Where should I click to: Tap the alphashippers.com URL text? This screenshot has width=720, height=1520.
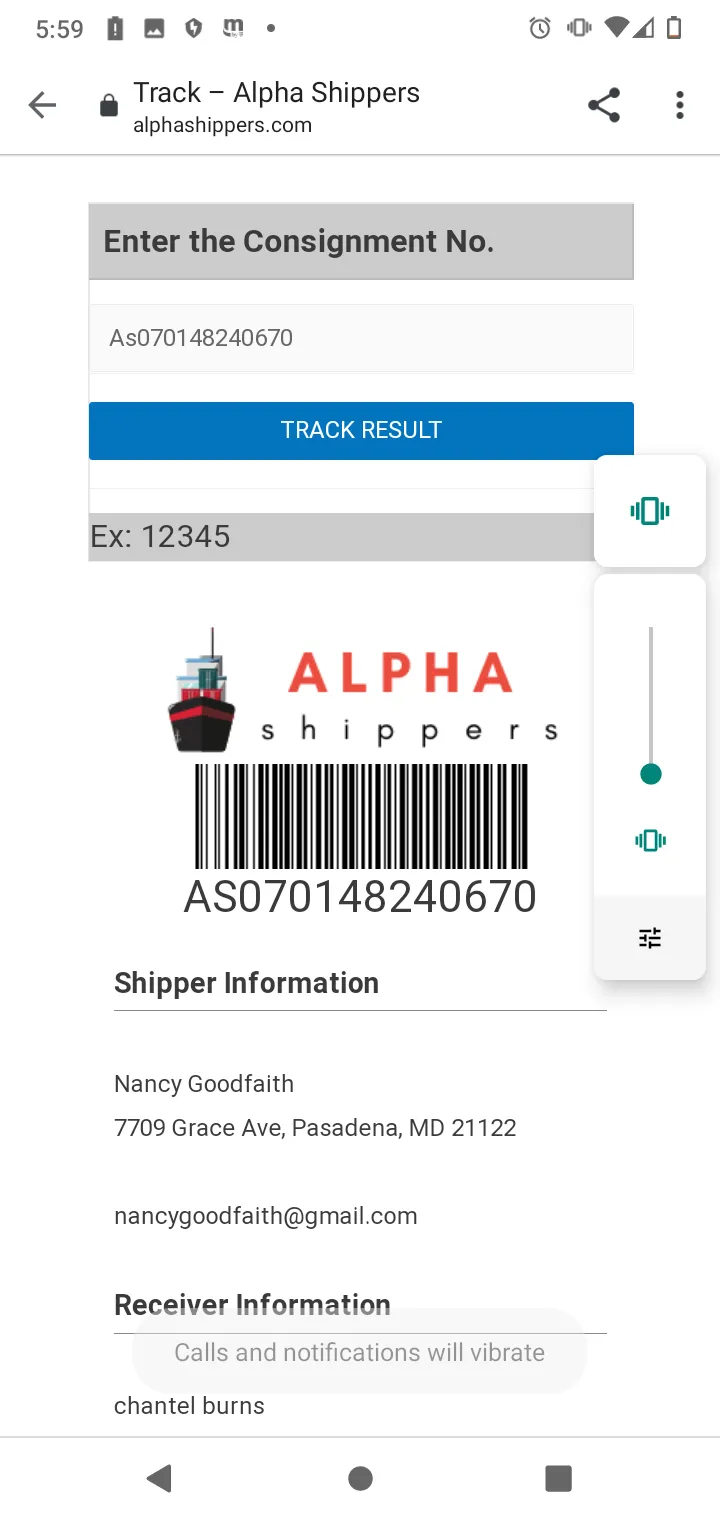pyautogui.click(x=222, y=126)
